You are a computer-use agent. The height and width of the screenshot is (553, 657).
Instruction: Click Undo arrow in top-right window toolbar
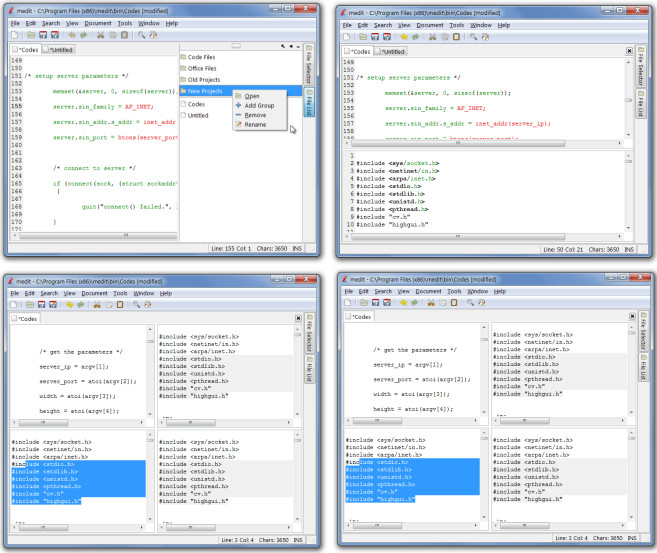tap(404, 37)
